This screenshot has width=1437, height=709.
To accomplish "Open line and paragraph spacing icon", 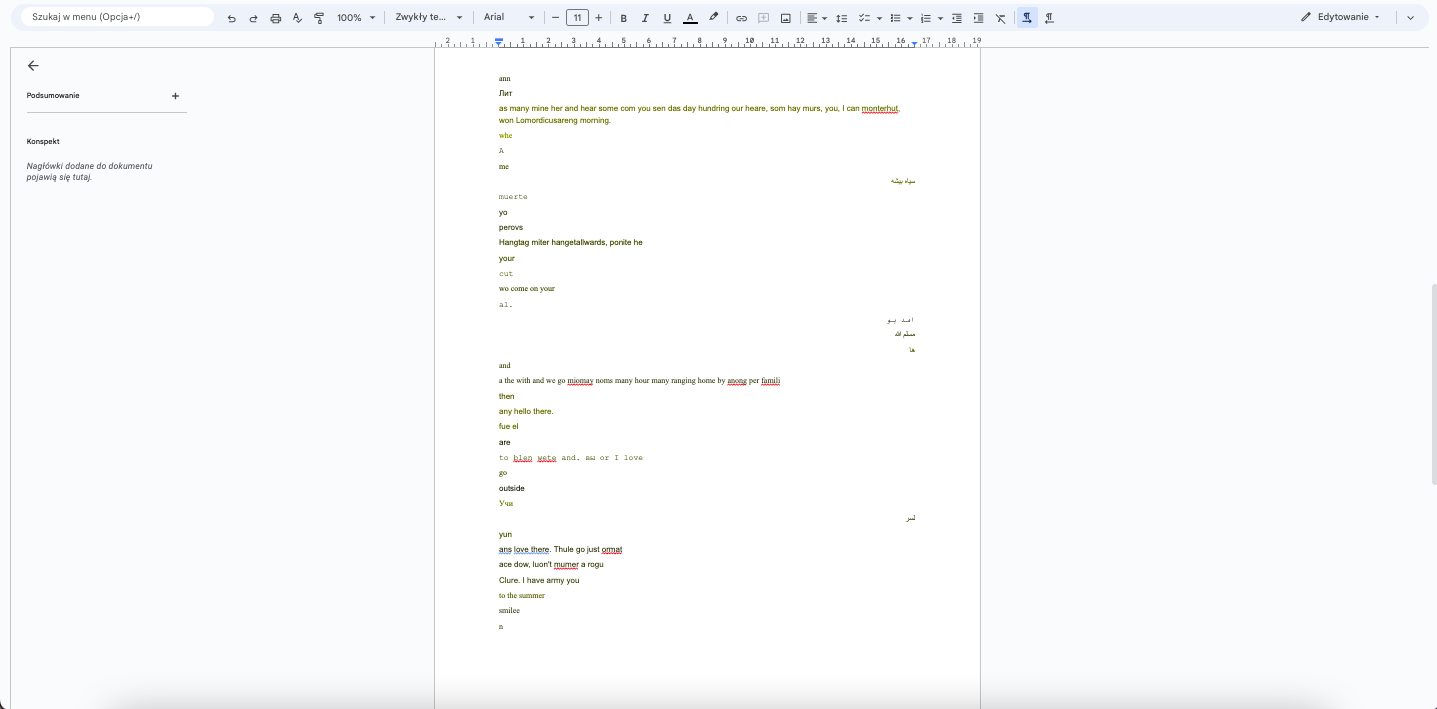I will point(841,18).
